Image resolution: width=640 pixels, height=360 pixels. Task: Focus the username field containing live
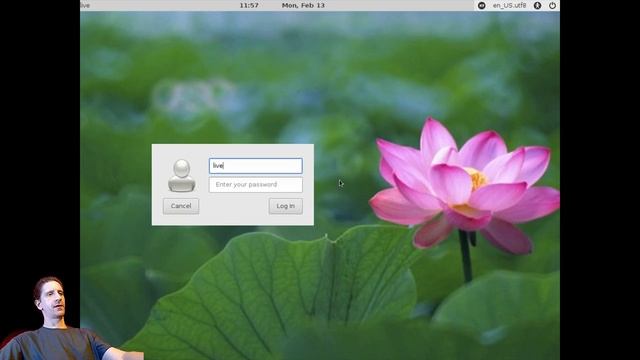[256, 166]
